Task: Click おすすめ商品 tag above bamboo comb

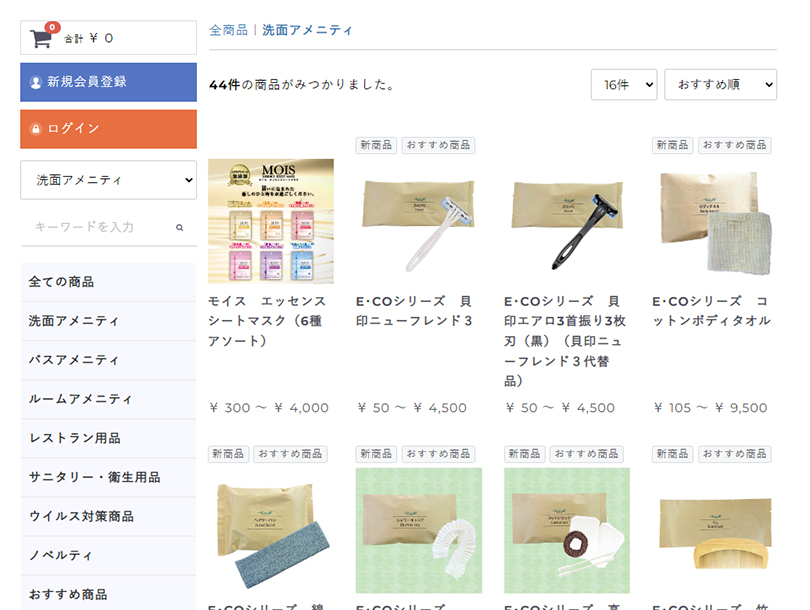Action: 735,454
